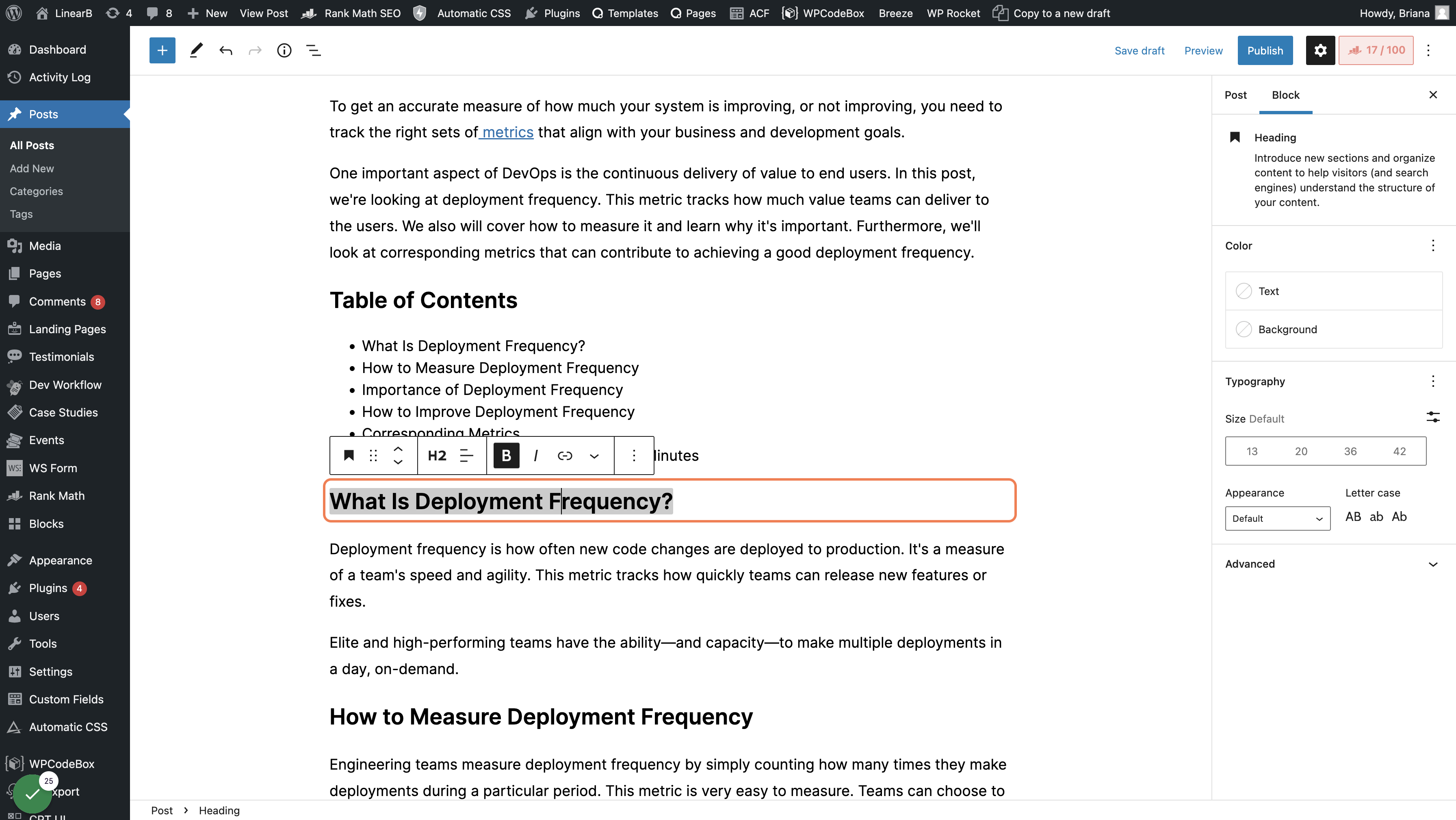Open Appearance Default dropdown

point(1278,518)
